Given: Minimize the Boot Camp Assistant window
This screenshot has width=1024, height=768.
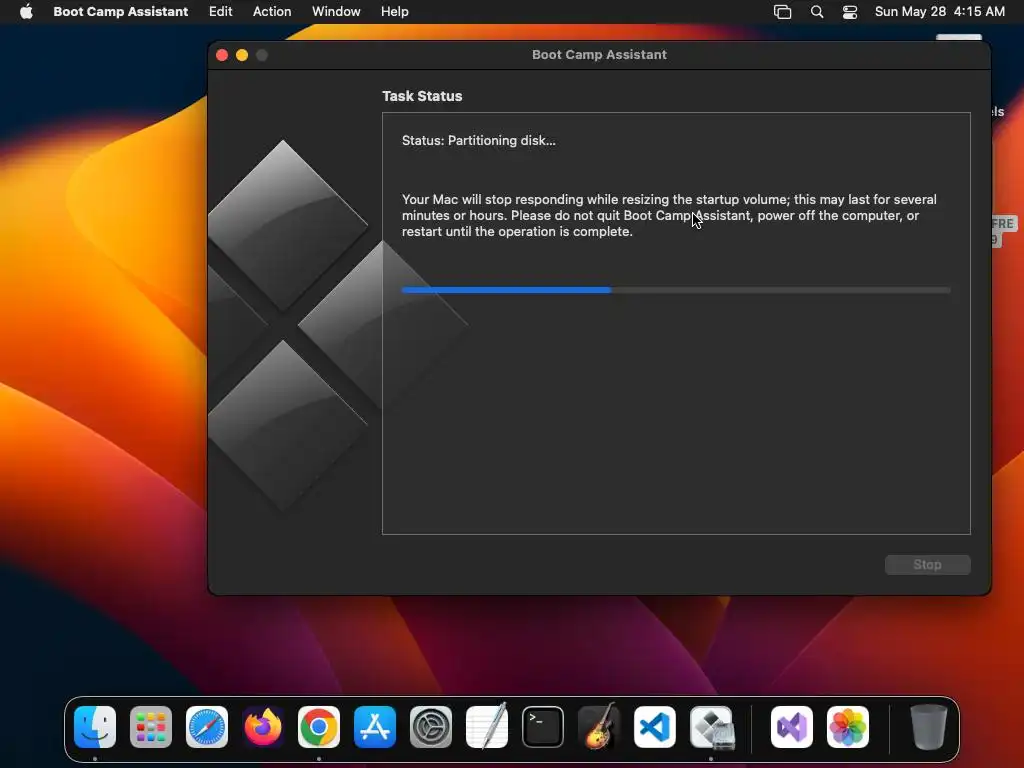Looking at the screenshot, I should pyautogui.click(x=242, y=56).
